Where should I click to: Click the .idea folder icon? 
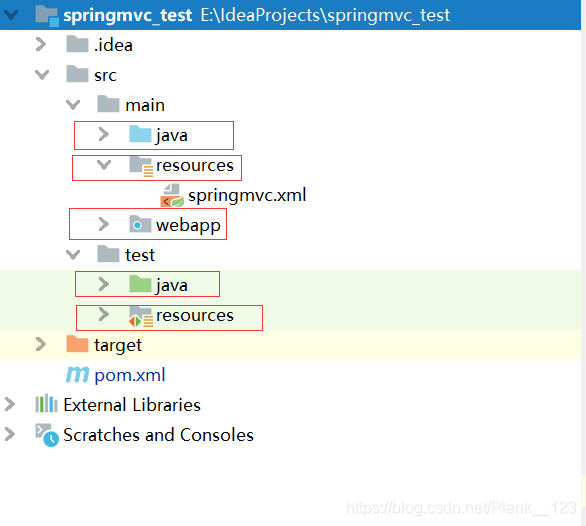(77, 44)
